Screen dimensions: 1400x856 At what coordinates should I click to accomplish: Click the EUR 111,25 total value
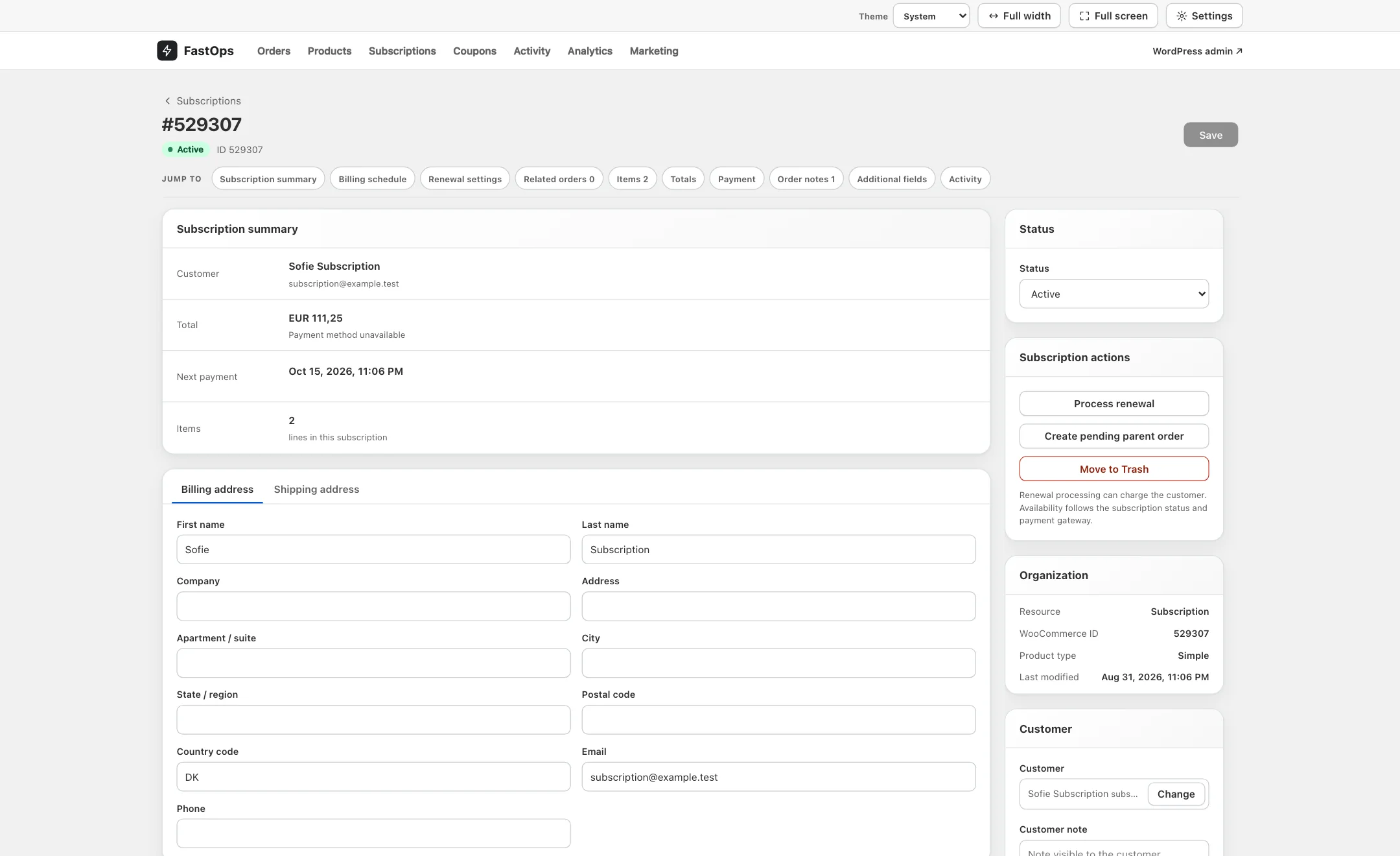coord(316,318)
